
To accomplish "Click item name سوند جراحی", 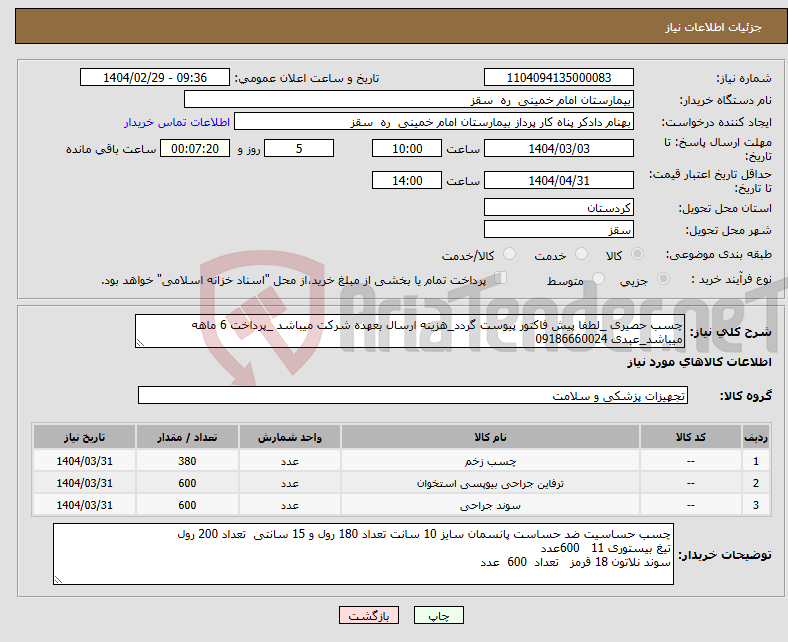I will pyautogui.click(x=490, y=505).
